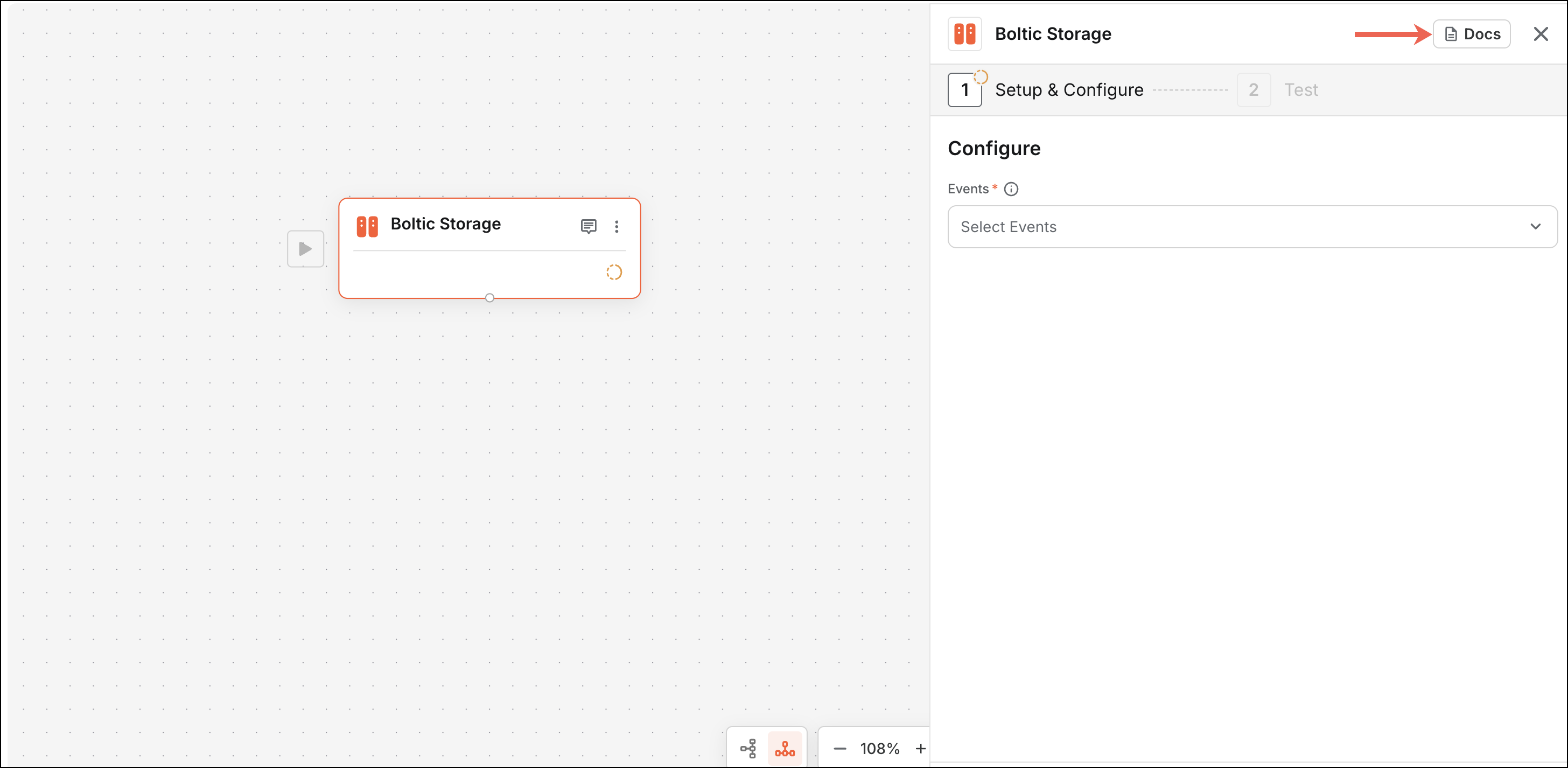
Task: Click the Events info icon
Action: (1011, 190)
